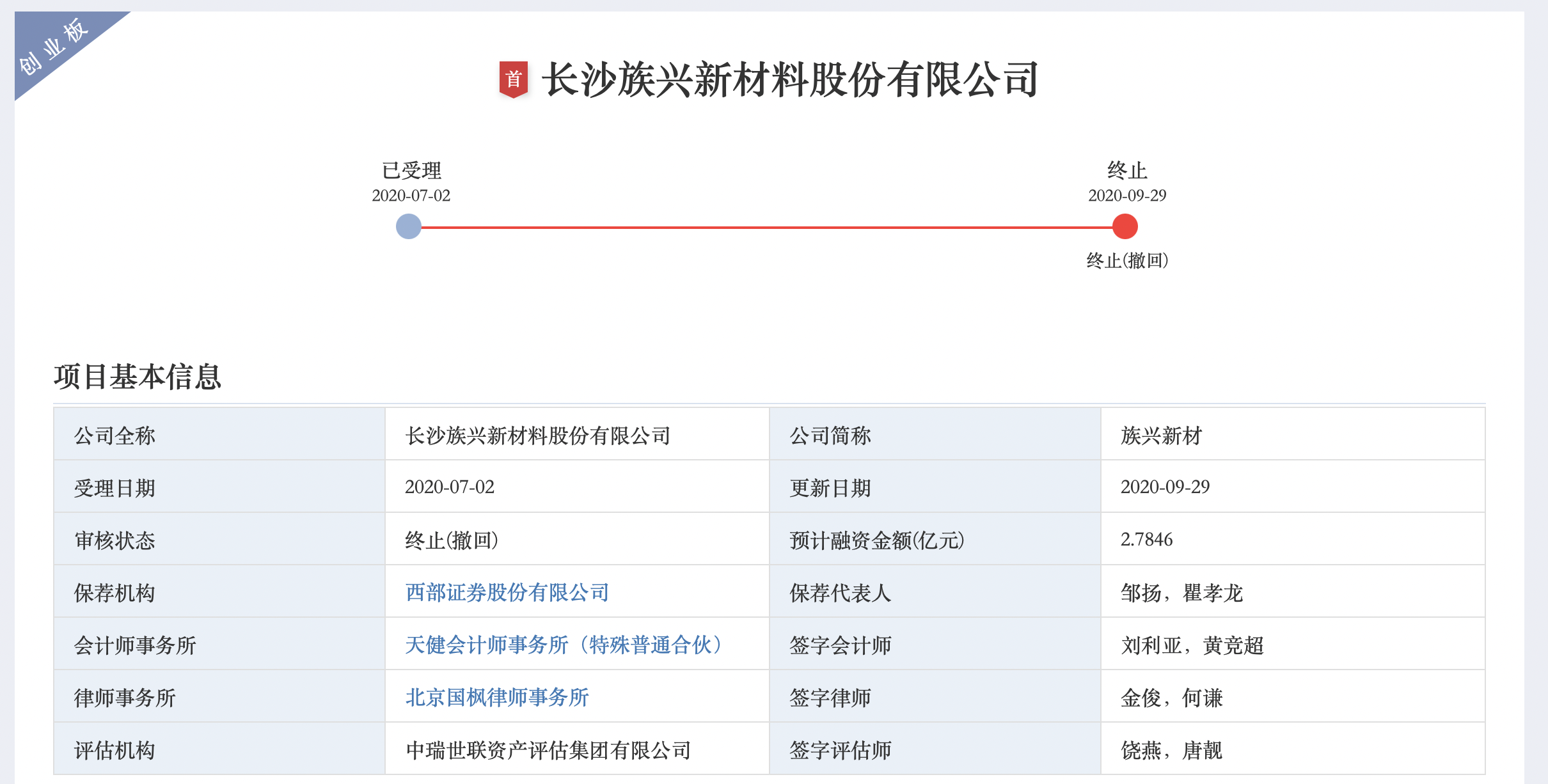Open 北京国枫律师事务所 link
Screen dimensions: 1548x784
pos(497,697)
